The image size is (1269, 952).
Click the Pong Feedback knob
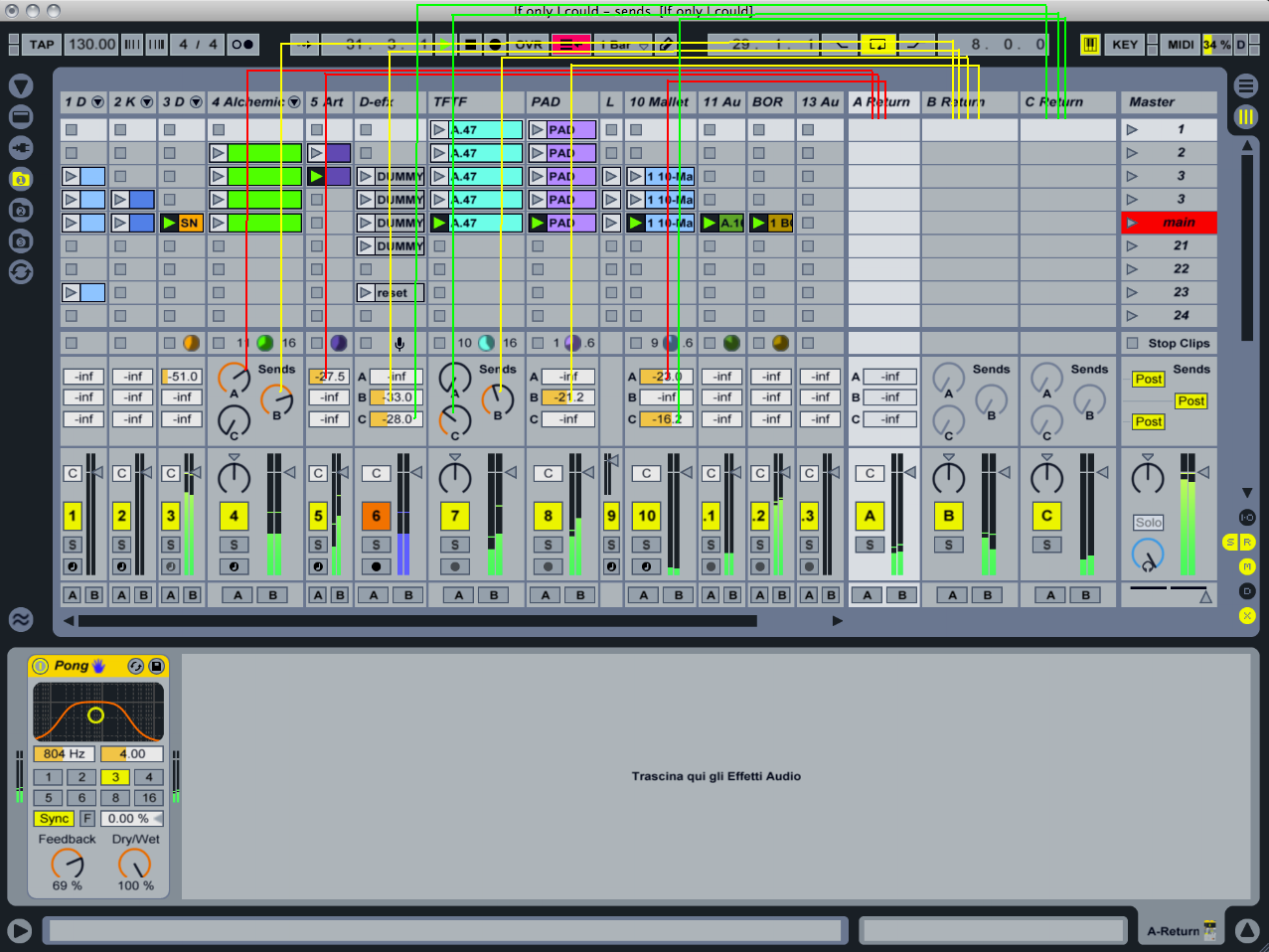(68, 864)
